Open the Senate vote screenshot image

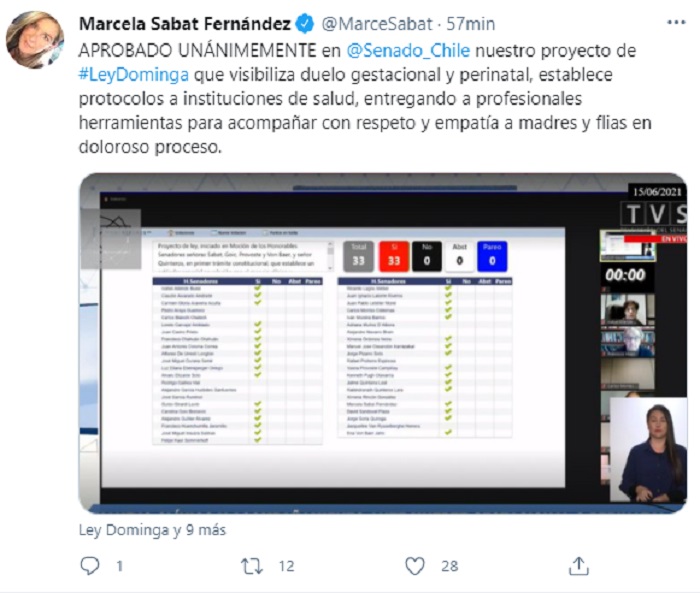point(383,343)
